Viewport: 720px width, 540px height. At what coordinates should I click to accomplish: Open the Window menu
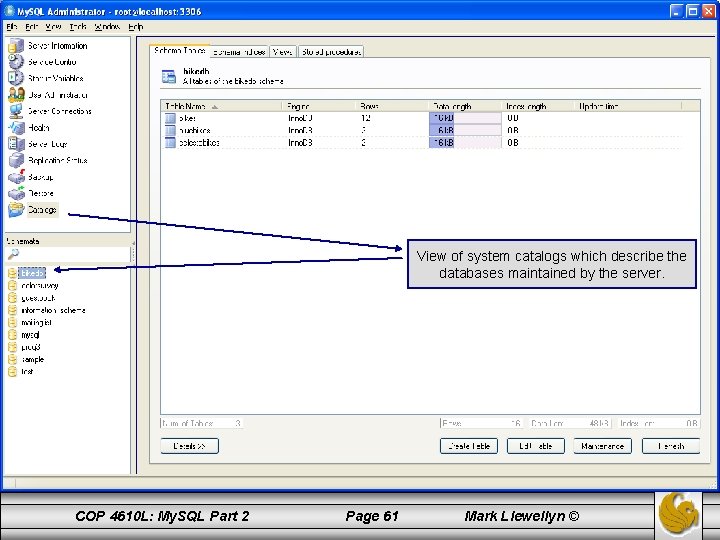107,27
